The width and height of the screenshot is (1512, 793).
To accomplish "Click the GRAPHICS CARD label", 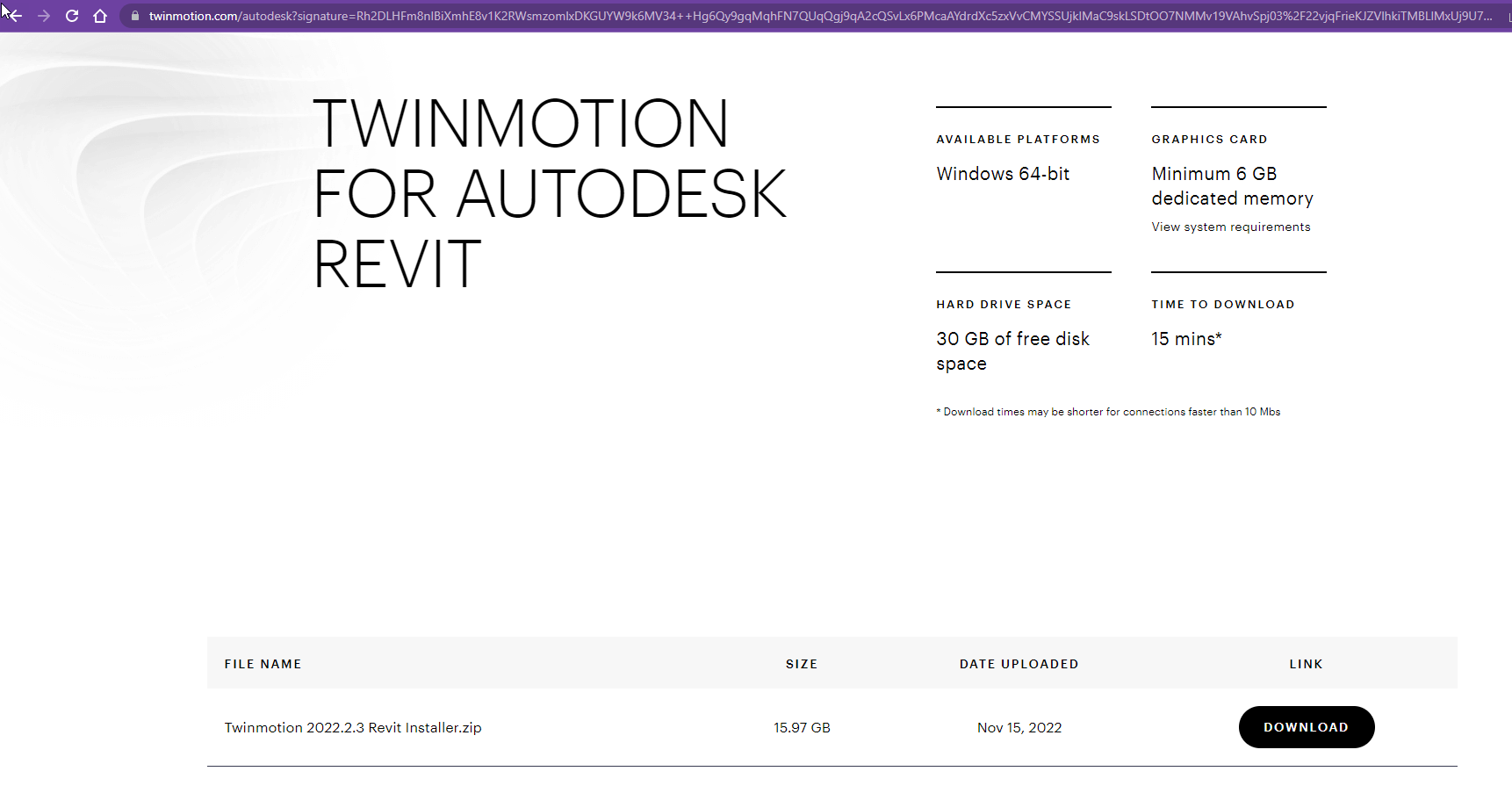I will click(x=1209, y=139).
